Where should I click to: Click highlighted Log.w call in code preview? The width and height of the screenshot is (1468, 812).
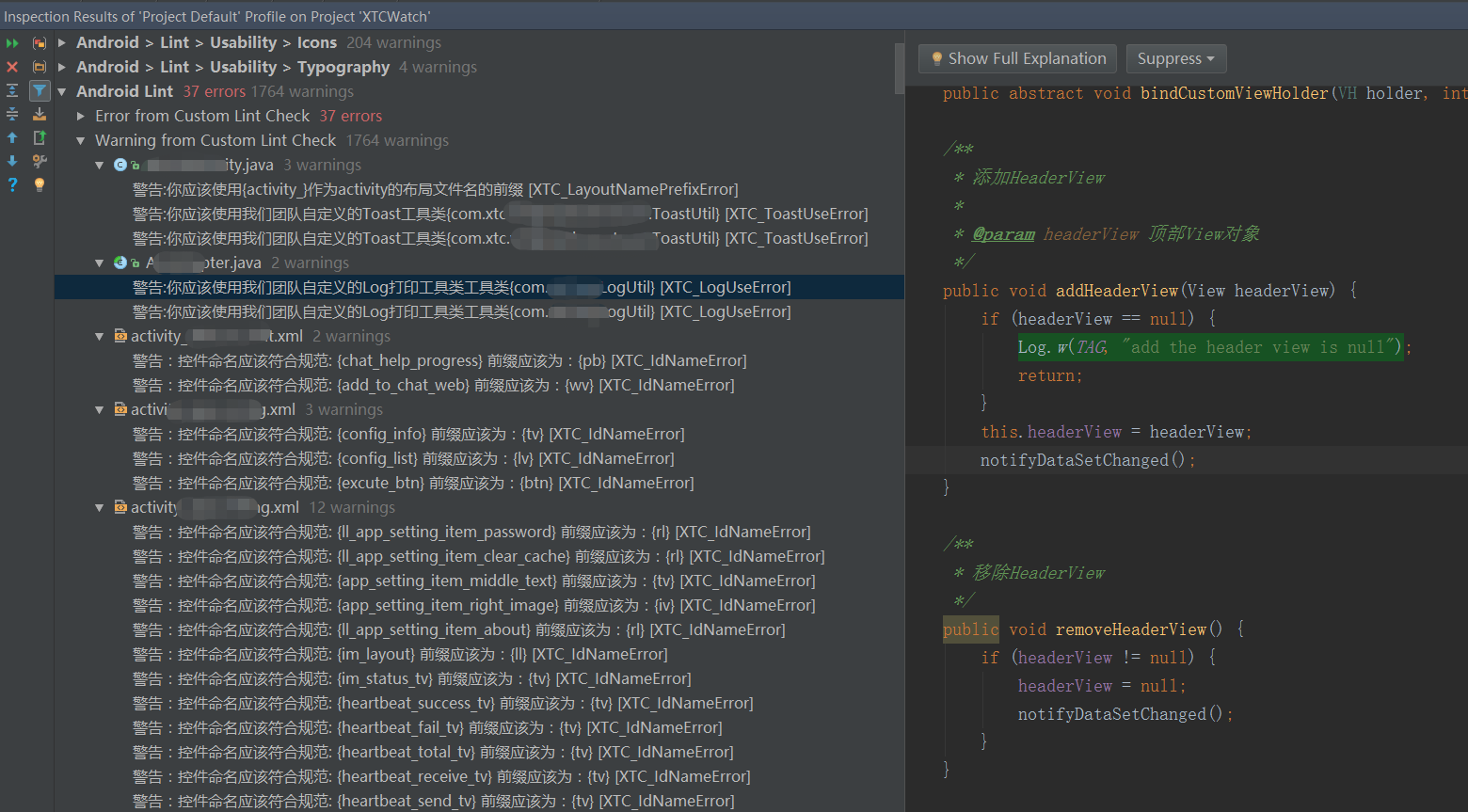coord(1210,347)
